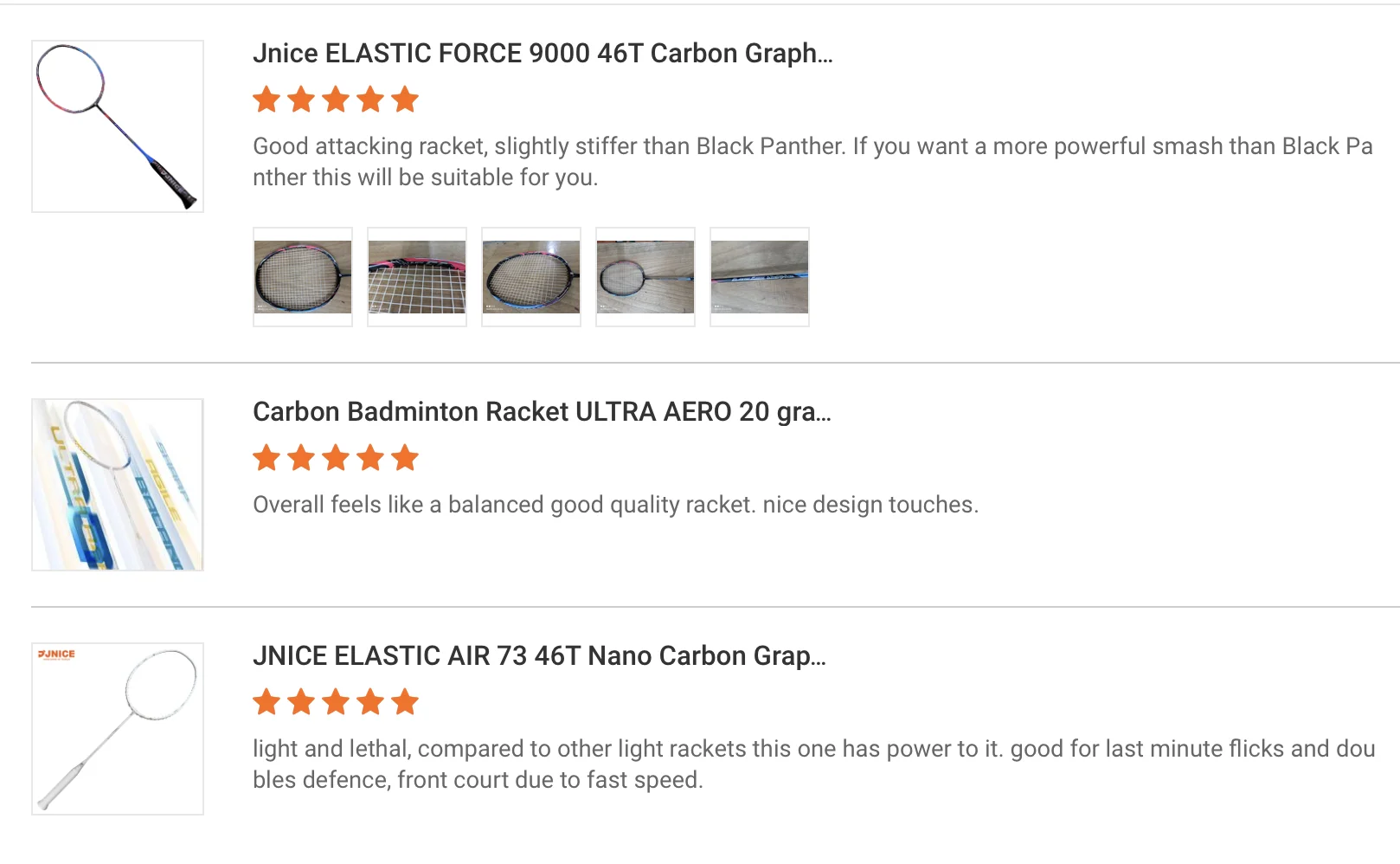Click first star of ULTRA AERO rating
1400x864 pixels.
coord(267,458)
